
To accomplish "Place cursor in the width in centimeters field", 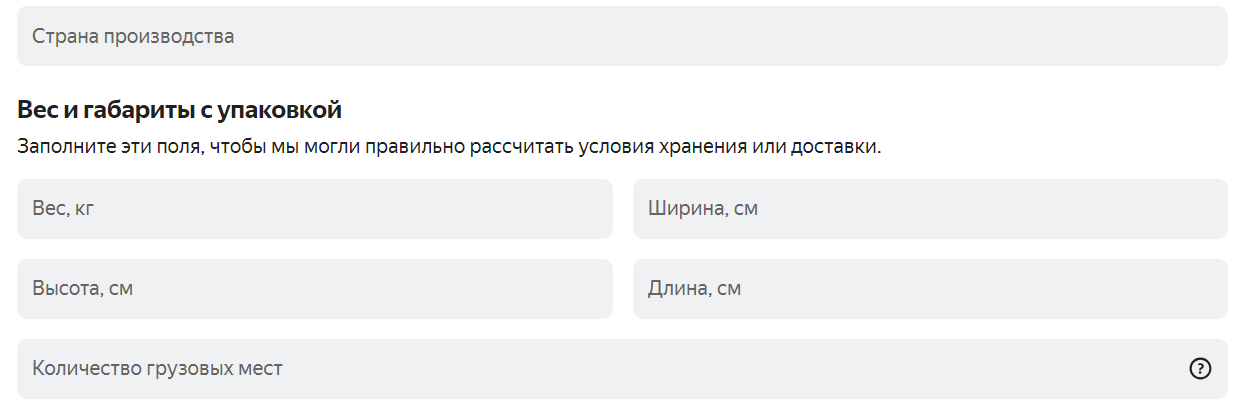I will click(929, 209).
